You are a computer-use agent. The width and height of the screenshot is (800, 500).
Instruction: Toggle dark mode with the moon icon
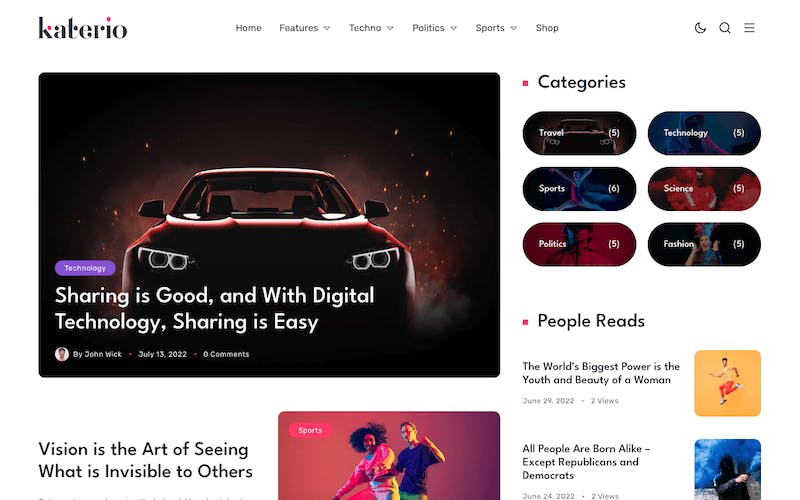click(700, 28)
